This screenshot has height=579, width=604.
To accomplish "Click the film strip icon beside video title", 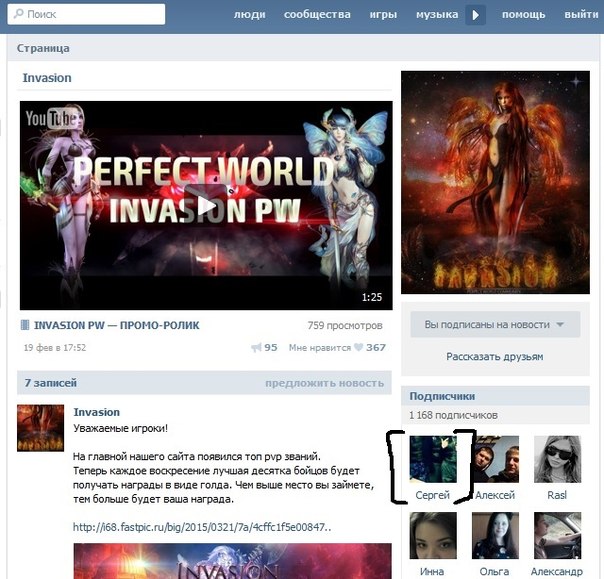I will pyautogui.click(x=25, y=325).
